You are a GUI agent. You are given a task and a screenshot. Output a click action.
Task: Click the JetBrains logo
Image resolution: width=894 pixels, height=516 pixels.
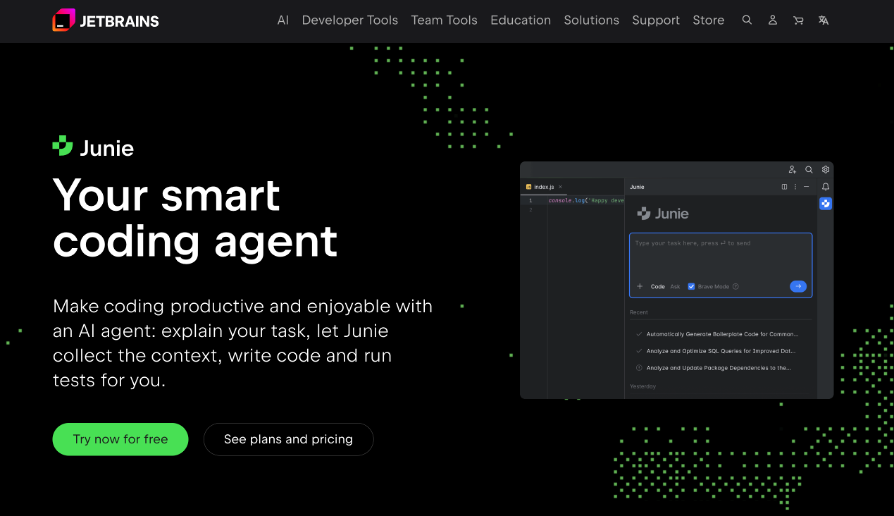pos(106,21)
